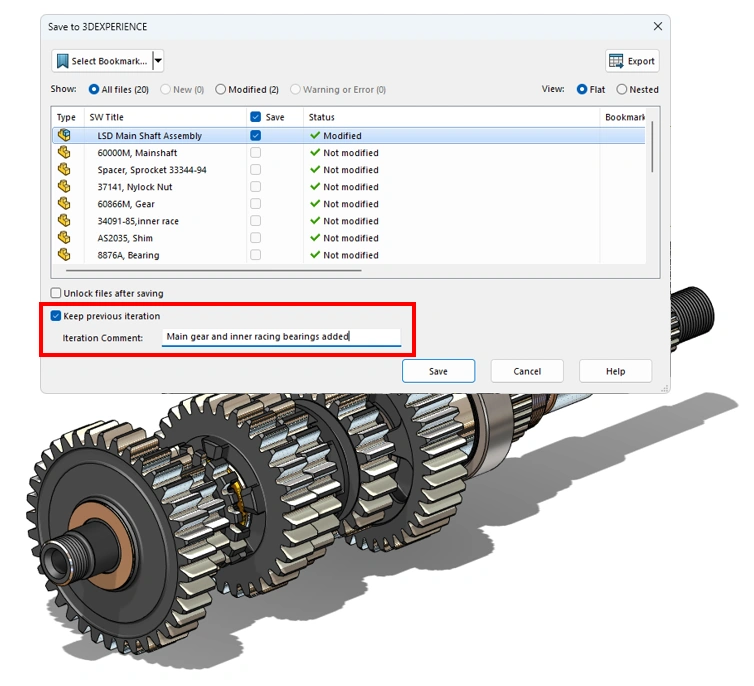Uncheck Save for LSD Main Shaft Assembly
This screenshot has width=754, height=686.
coord(256,136)
